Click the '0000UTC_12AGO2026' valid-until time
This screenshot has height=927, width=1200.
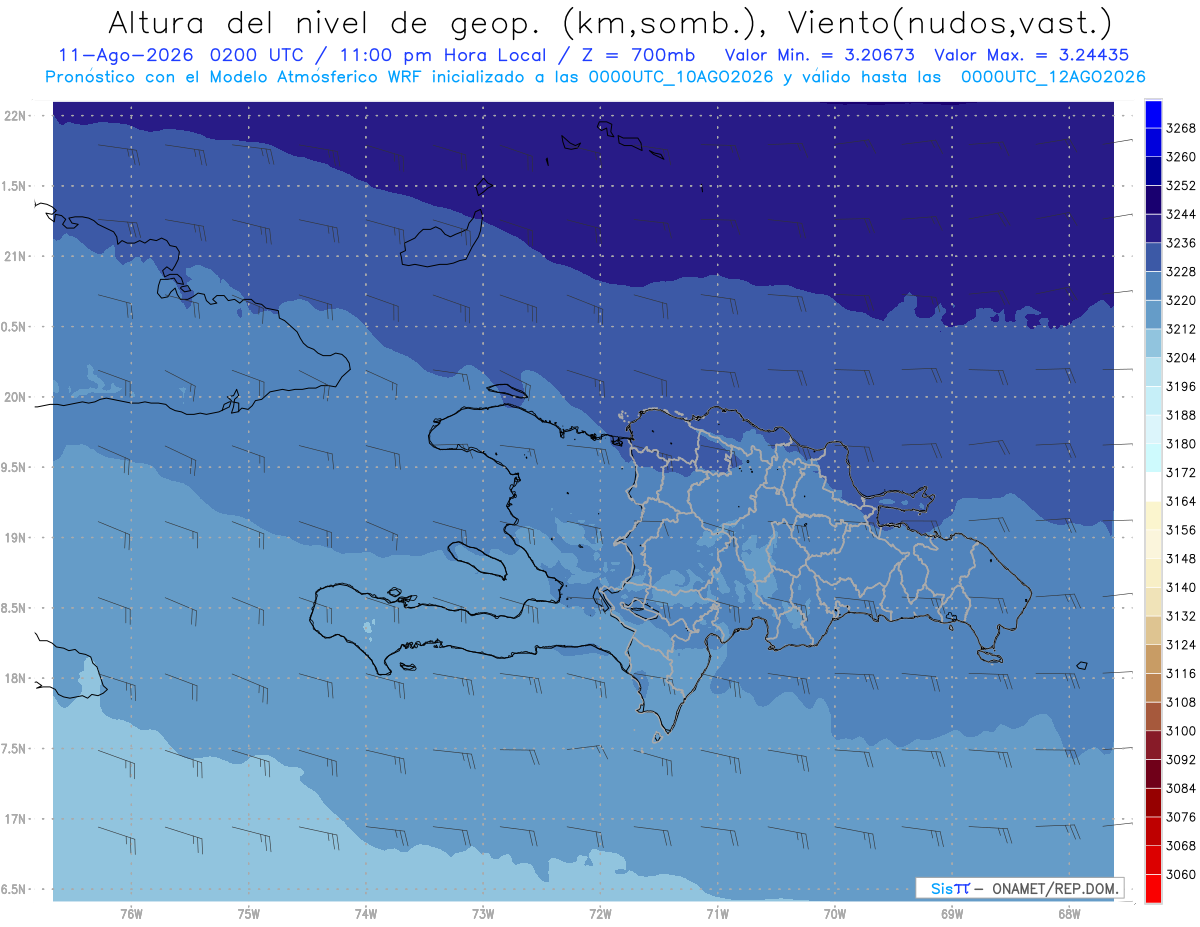tap(1053, 77)
